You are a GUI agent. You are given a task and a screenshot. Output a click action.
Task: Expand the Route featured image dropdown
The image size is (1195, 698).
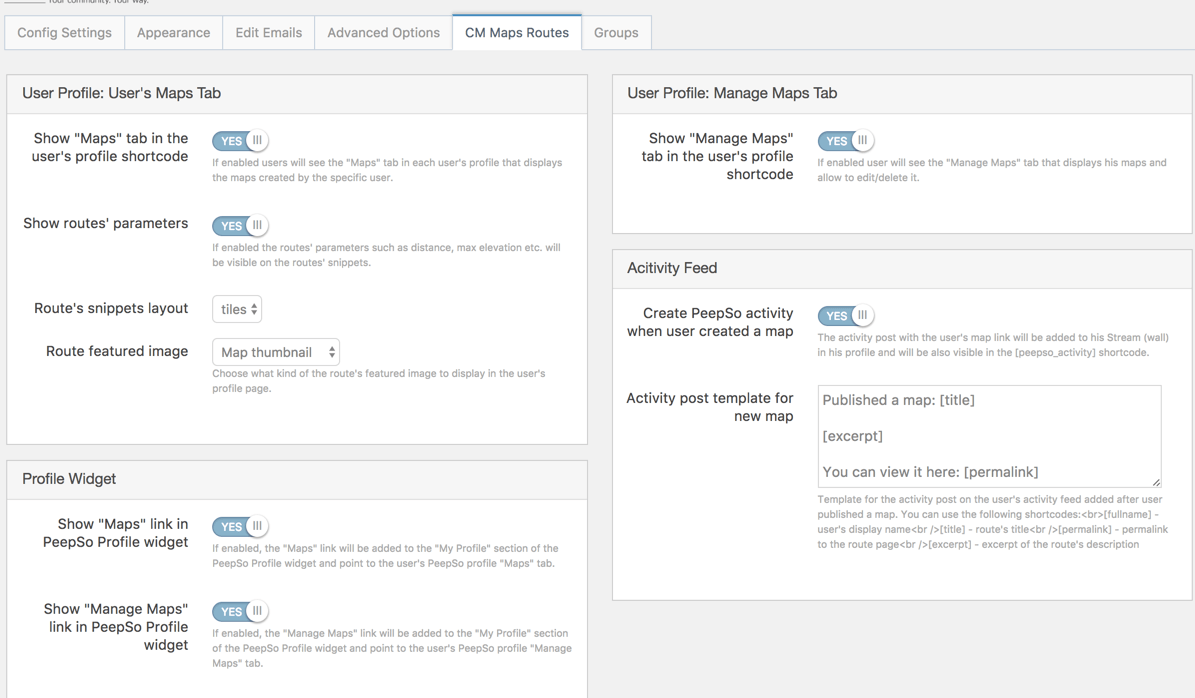point(276,353)
